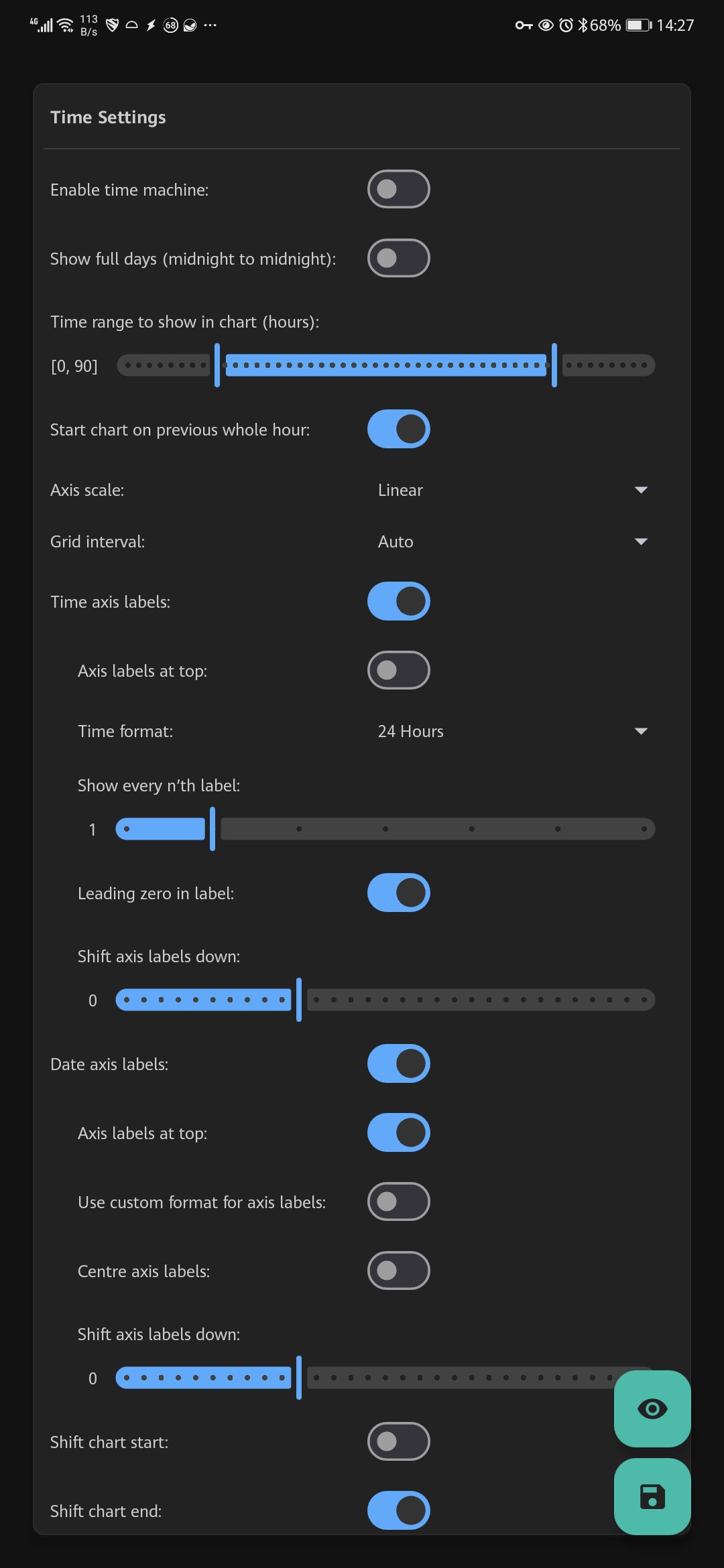Expand the Grid interval dropdown

(512, 541)
